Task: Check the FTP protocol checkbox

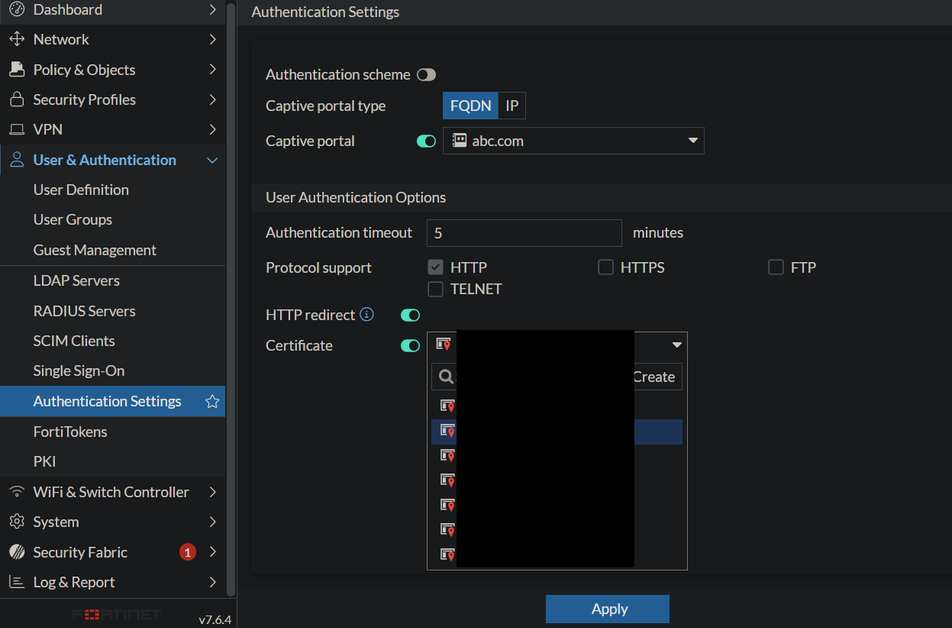Action: tap(776, 267)
